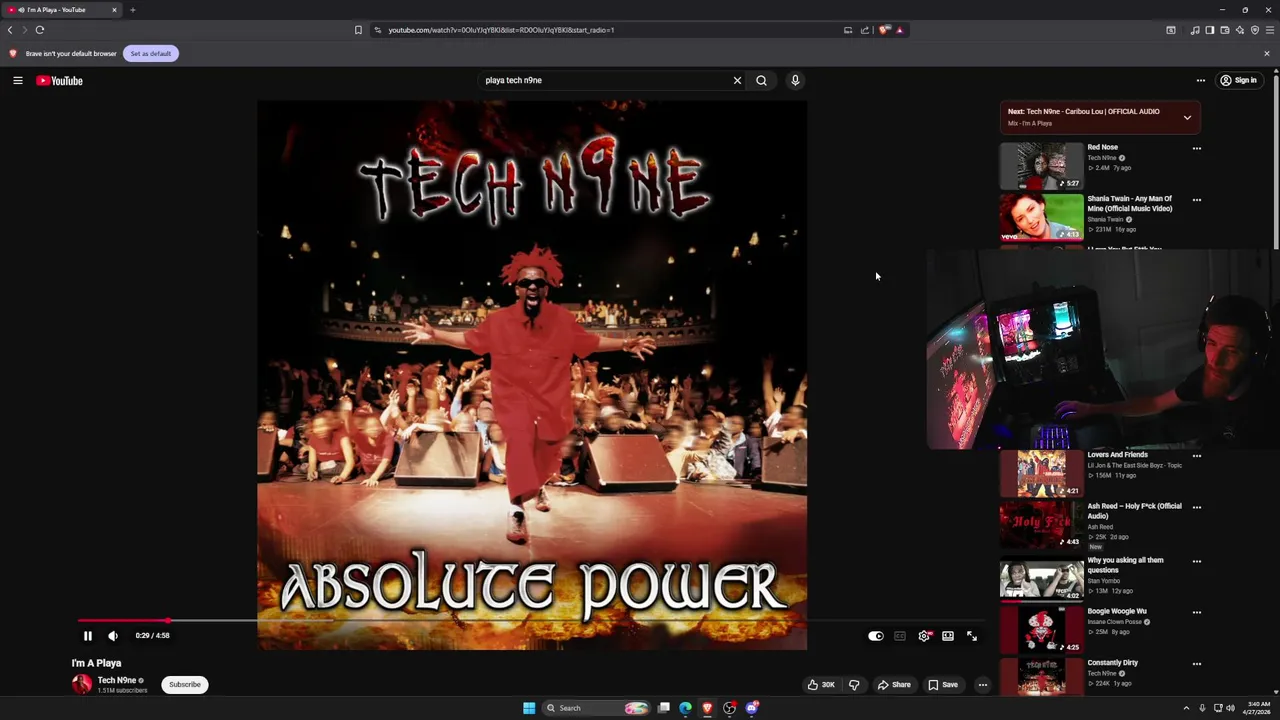This screenshot has width=1280, height=720.
Task: Open Boogie Woogie Wu title
Action: [x=1117, y=611]
